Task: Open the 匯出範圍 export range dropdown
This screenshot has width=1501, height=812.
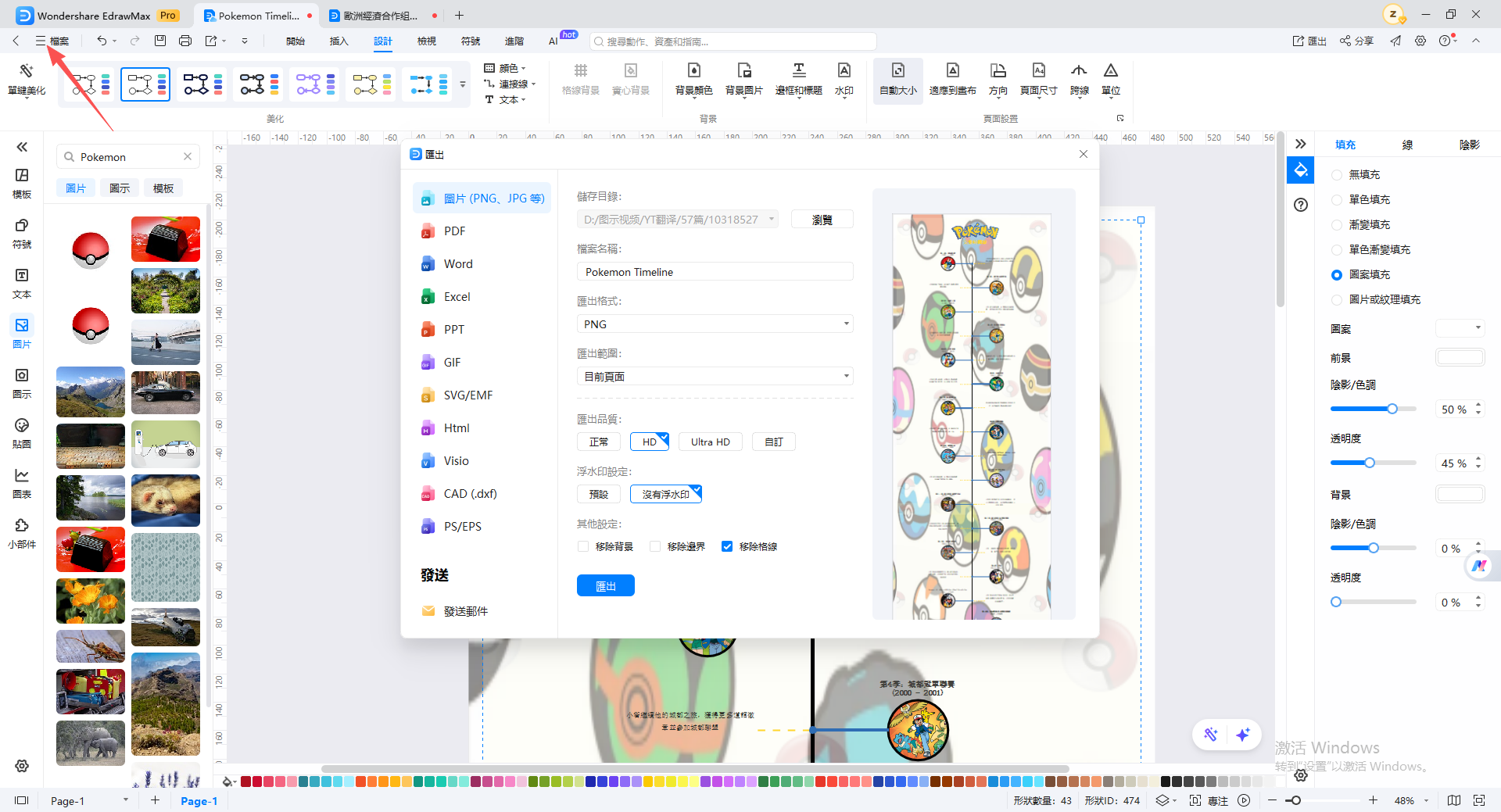Action: 715,377
